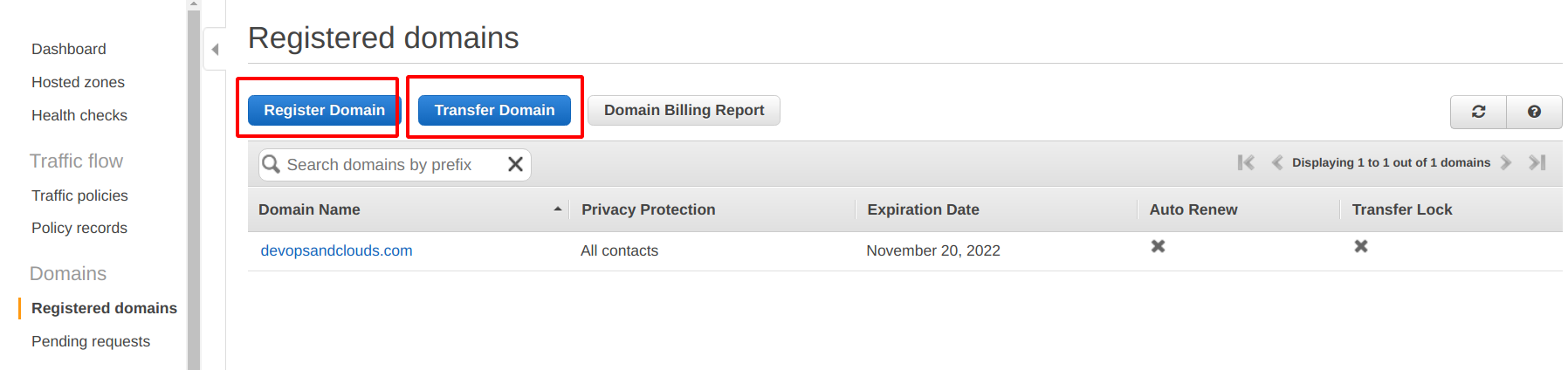Go to previous page of domains
The image size is (1568, 370).
click(1276, 162)
